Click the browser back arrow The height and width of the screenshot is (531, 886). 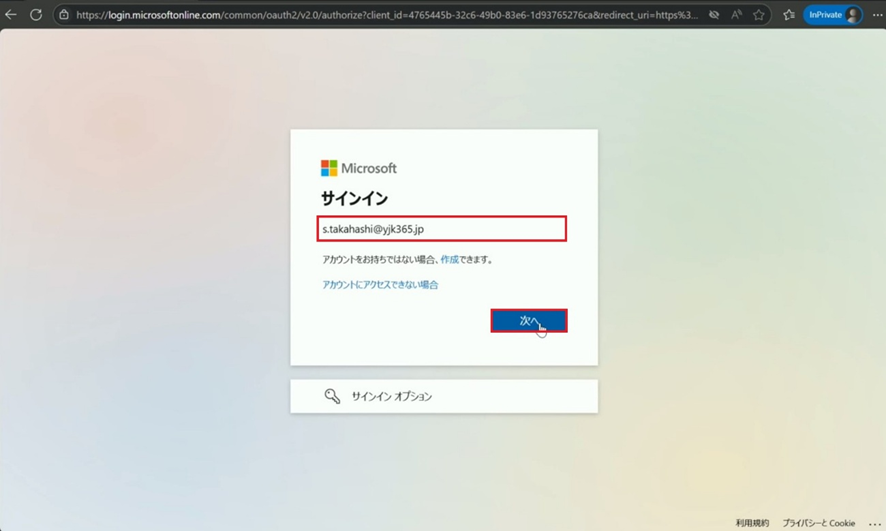click(x=11, y=15)
